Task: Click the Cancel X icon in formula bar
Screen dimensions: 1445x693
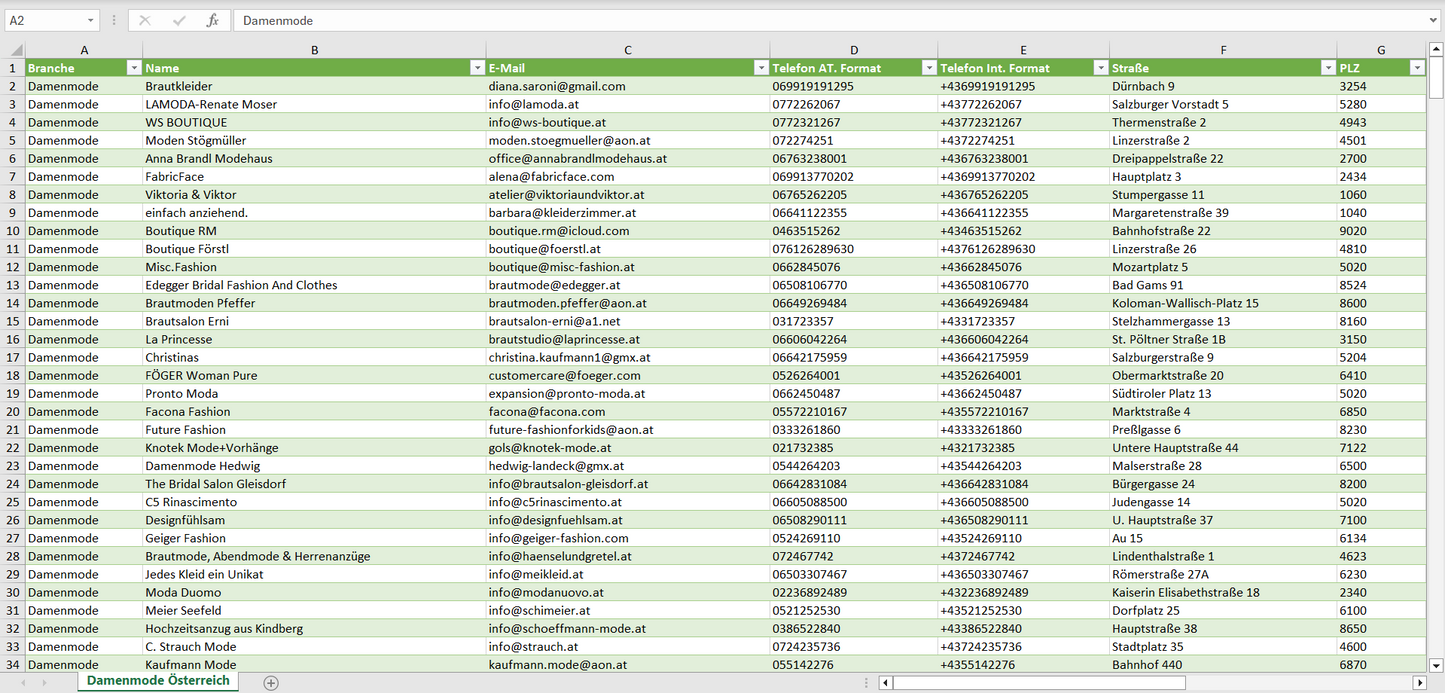Action: 145,20
